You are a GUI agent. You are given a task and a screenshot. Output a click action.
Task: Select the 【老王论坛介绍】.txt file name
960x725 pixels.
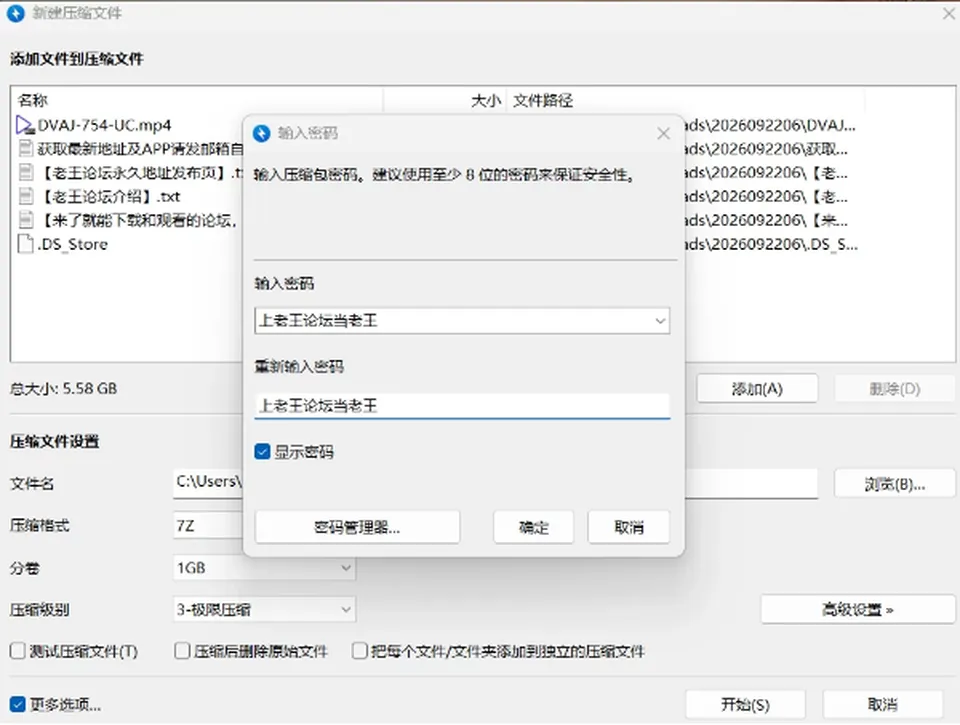click(110, 197)
